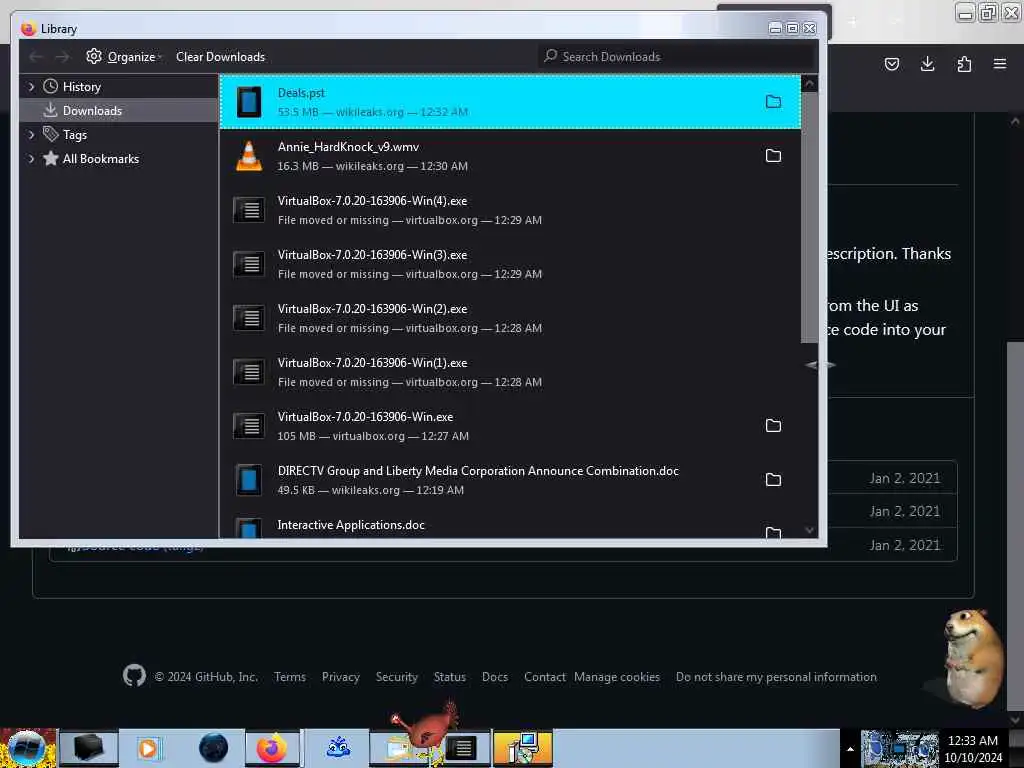Click the file icon of VirtualBox-7.0.20-163906-Win.exe

pos(249,426)
